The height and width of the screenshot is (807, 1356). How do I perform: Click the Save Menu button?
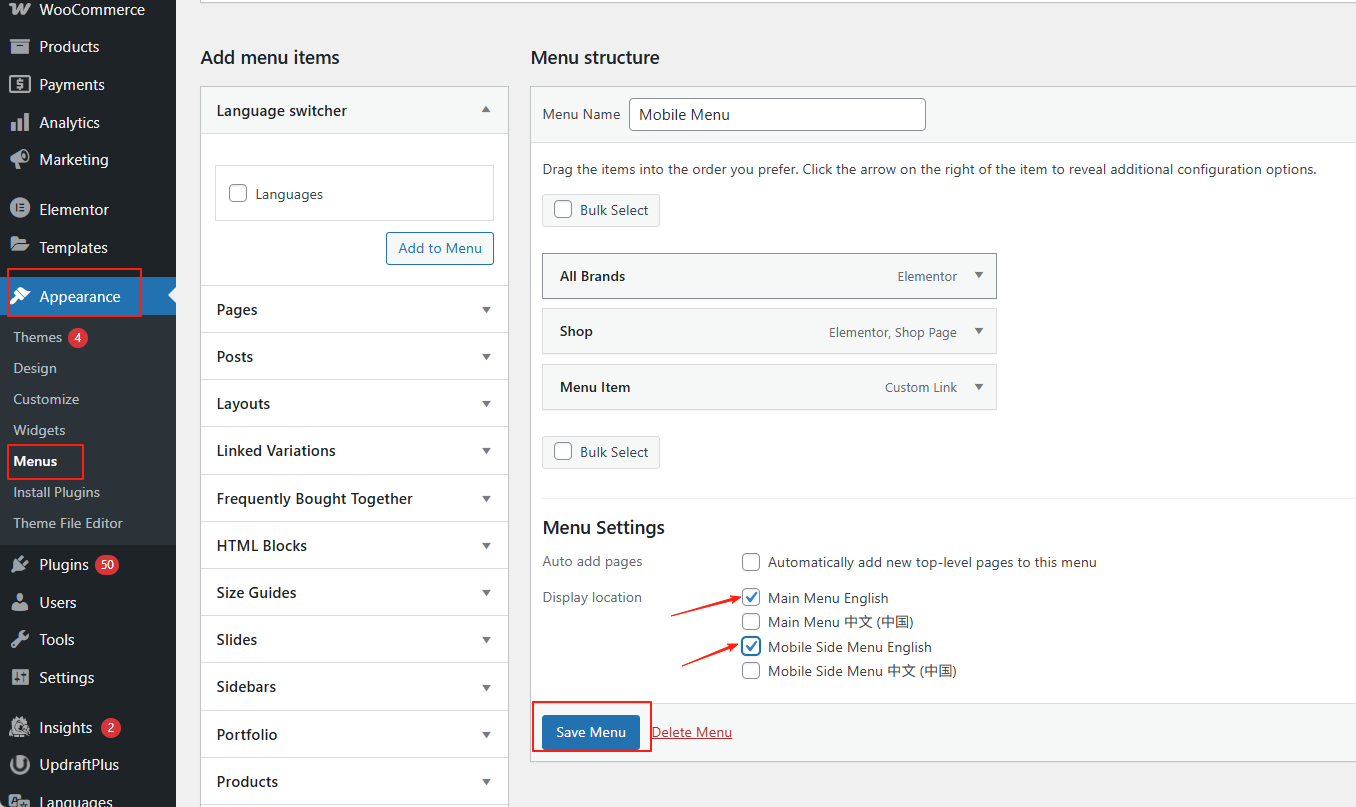click(590, 732)
